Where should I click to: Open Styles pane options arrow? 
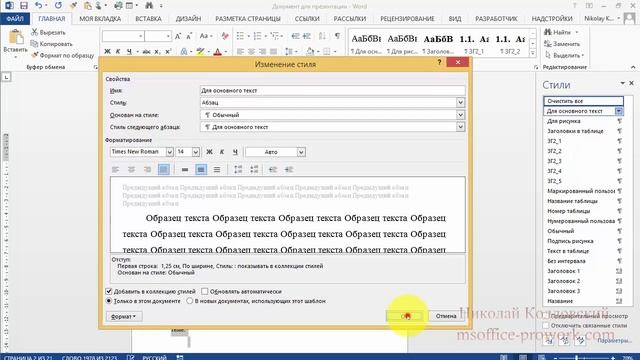click(x=622, y=83)
